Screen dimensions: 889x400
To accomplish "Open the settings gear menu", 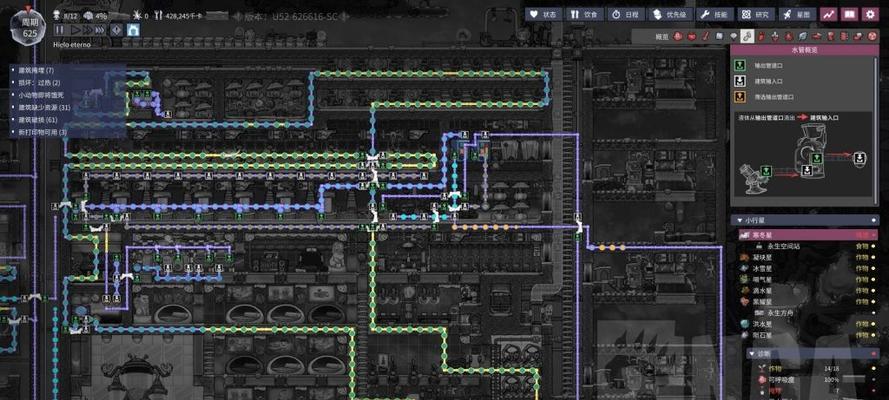I will pyautogui.click(x=869, y=15).
